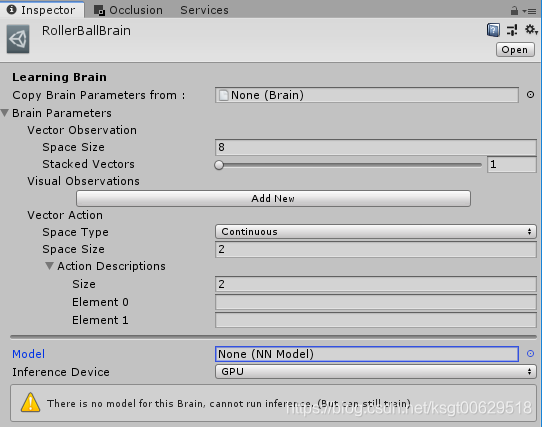Switch to the Services tab

(x=204, y=10)
